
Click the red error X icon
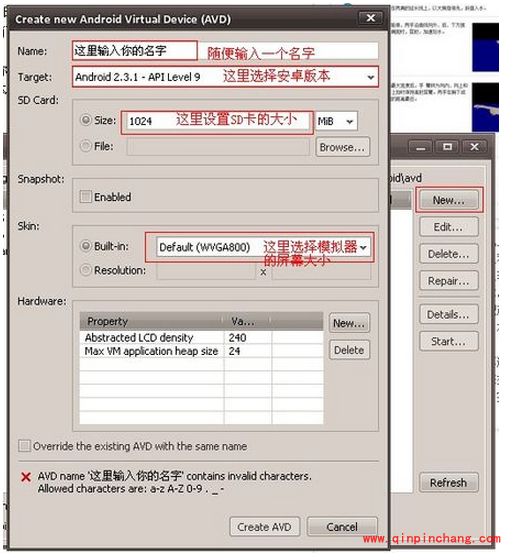coord(26,477)
